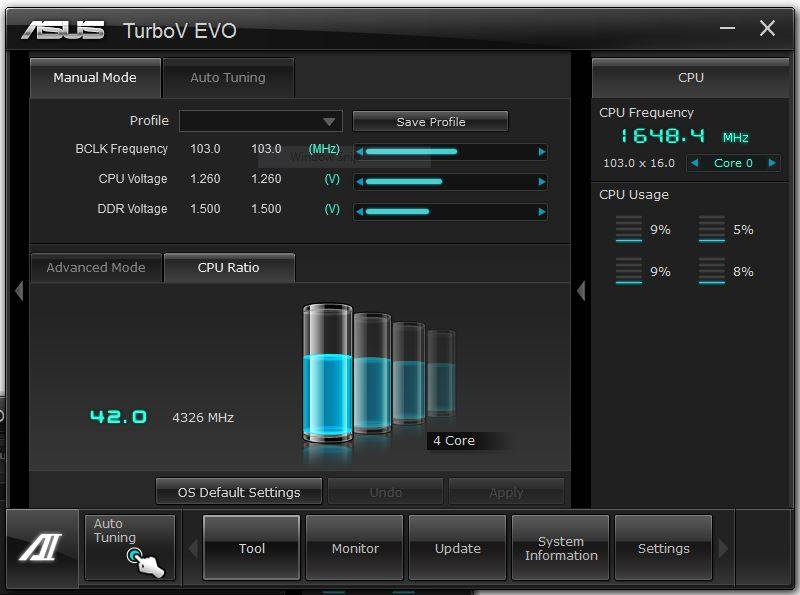Click the CPU Voltage slider bar

(x=451, y=182)
